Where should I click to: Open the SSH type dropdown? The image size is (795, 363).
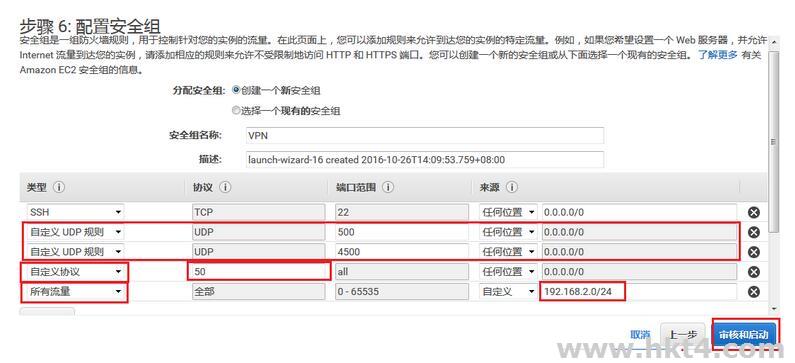click(75, 212)
